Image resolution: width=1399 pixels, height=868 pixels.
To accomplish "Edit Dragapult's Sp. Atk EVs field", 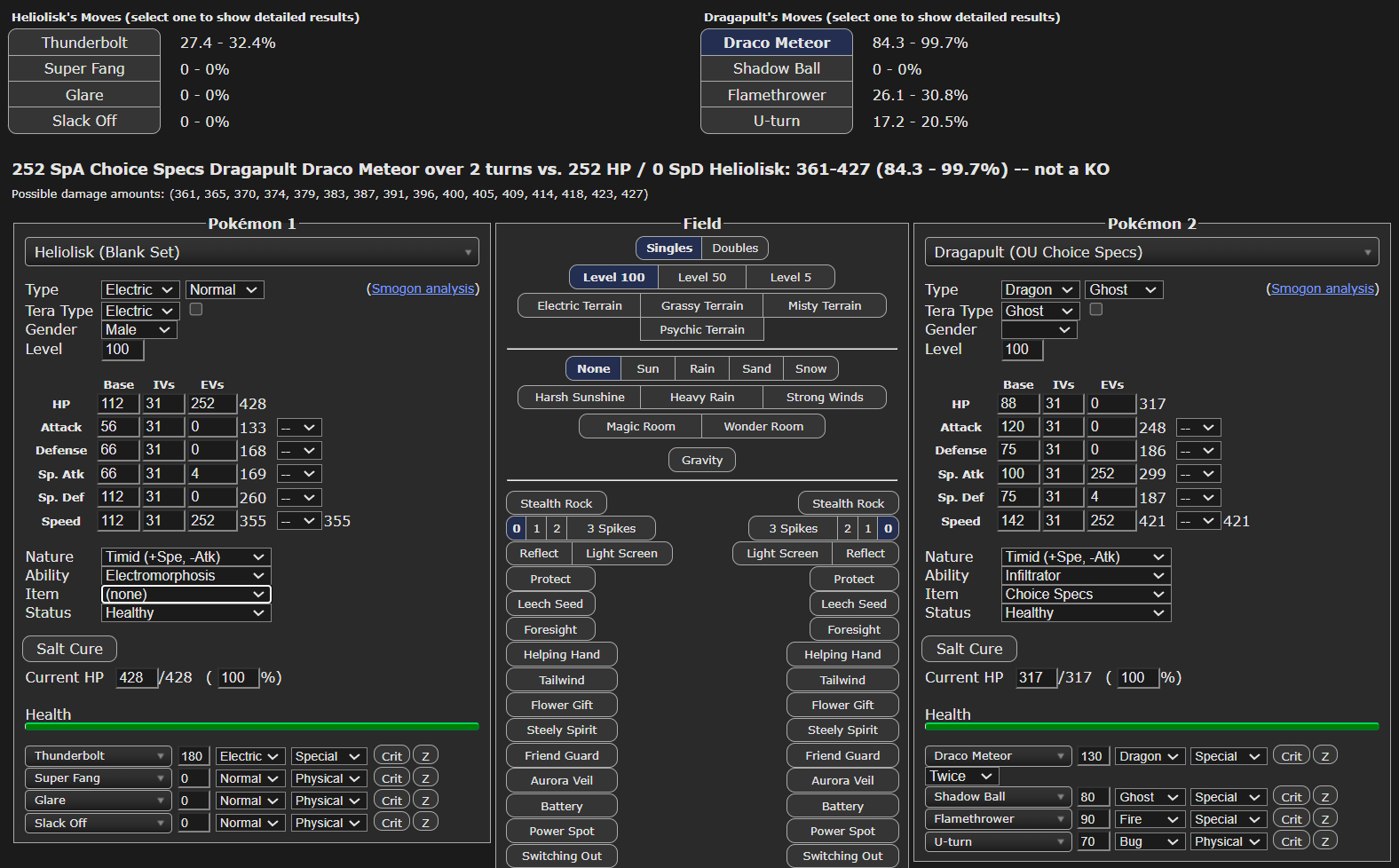I will pos(1111,474).
